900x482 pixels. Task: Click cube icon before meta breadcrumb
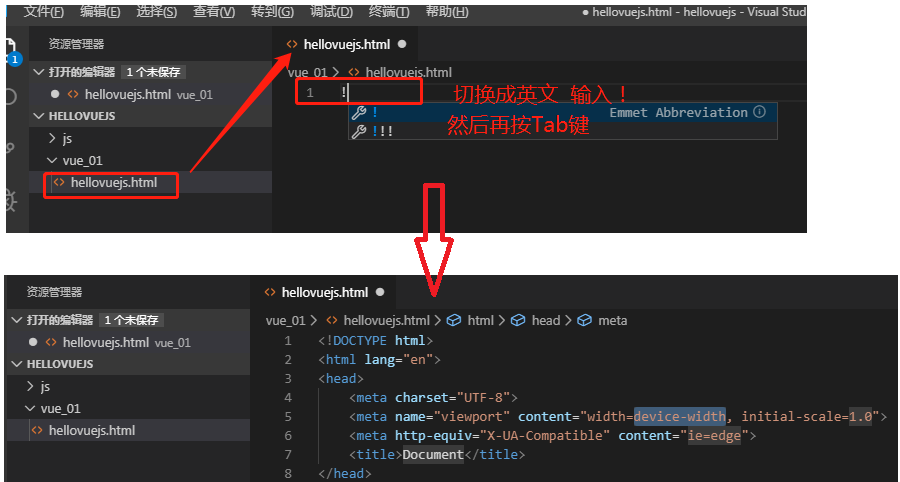coord(584,321)
